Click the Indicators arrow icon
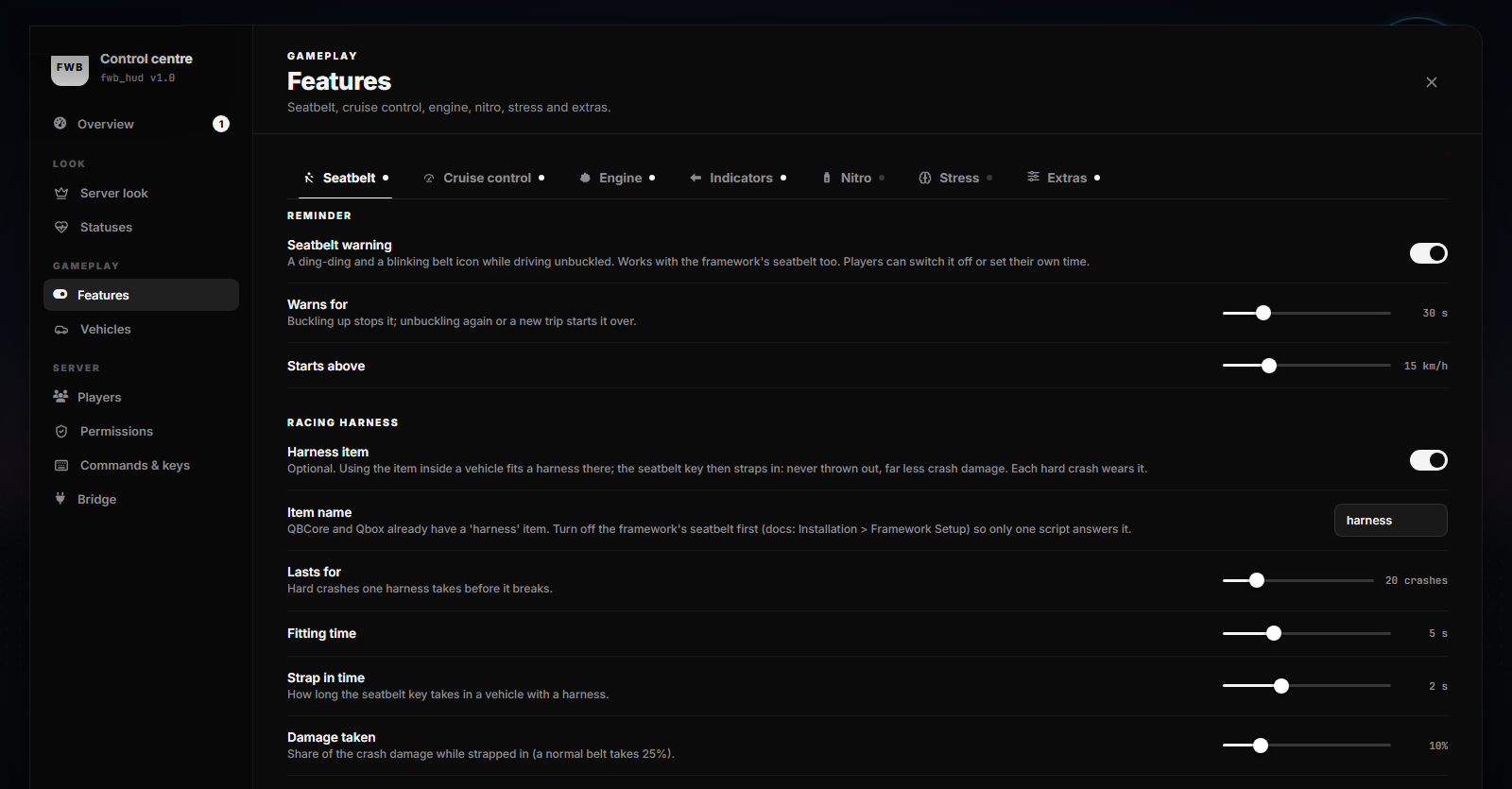 pos(696,178)
